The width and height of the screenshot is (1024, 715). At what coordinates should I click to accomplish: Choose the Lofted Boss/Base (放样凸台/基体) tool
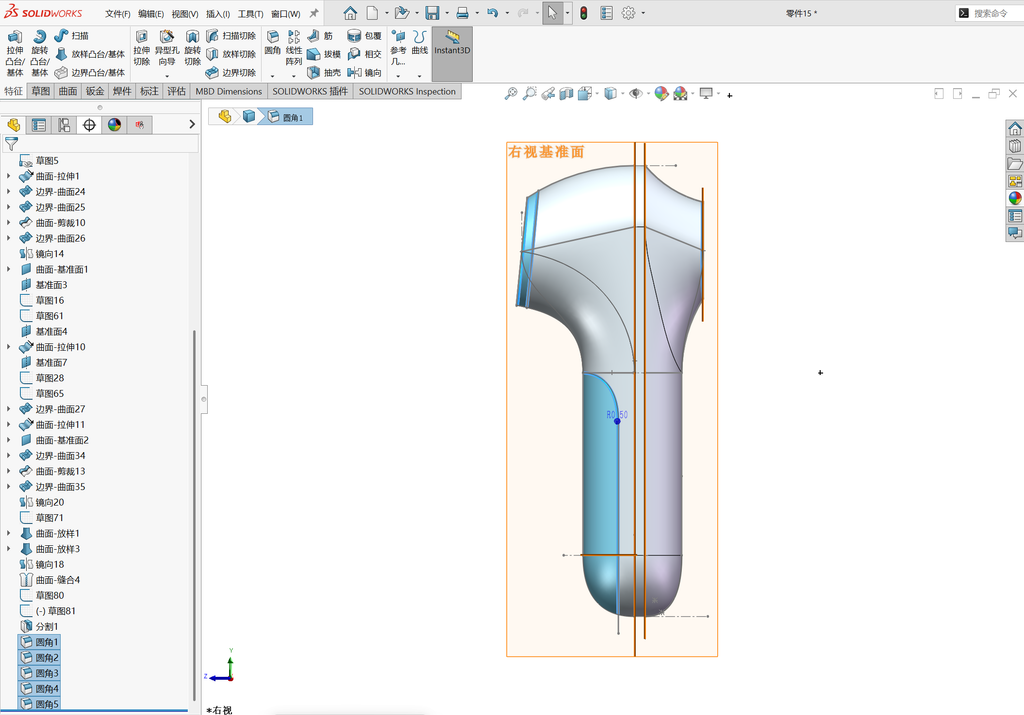click(x=90, y=54)
